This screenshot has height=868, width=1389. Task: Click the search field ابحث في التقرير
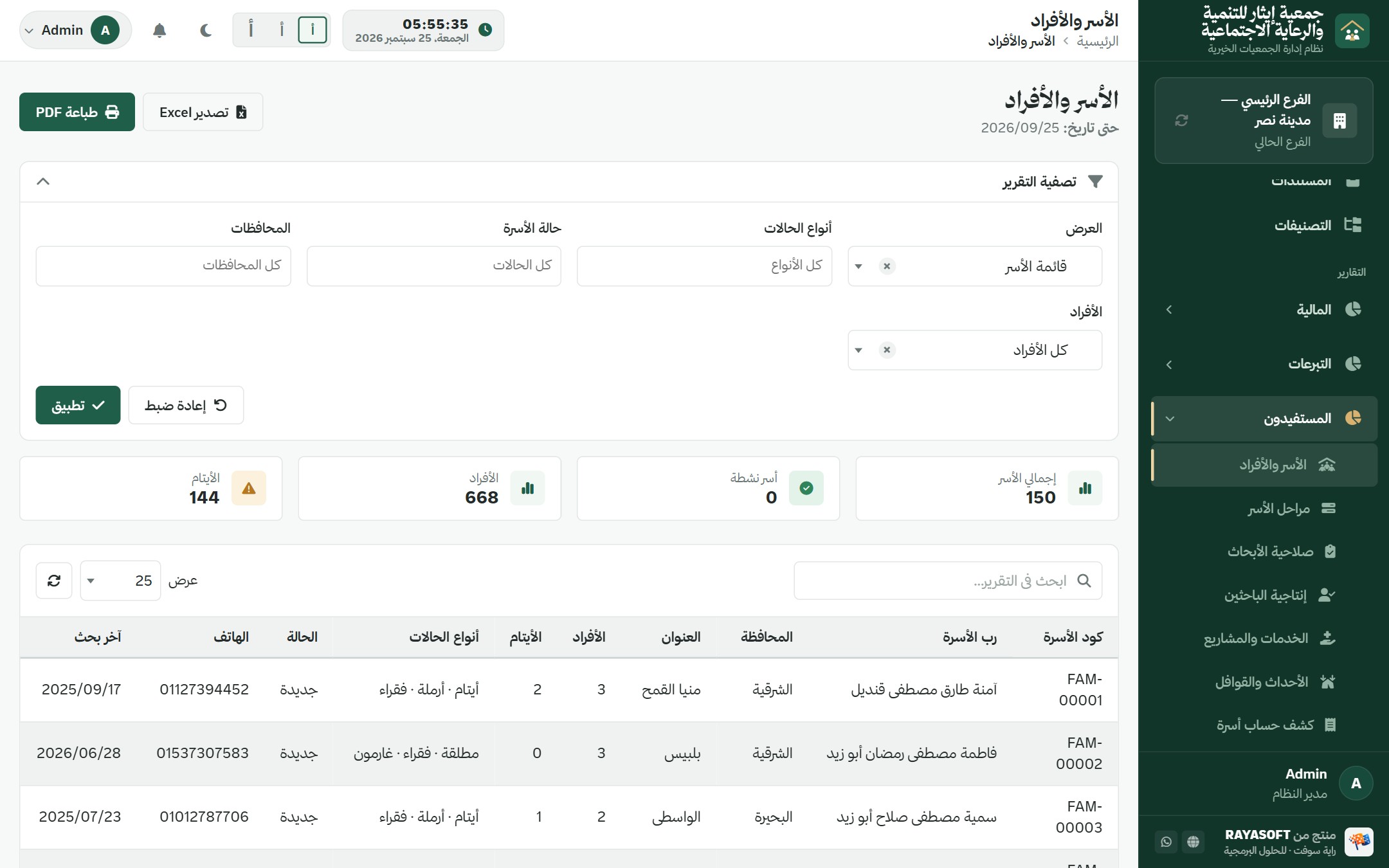pos(948,581)
